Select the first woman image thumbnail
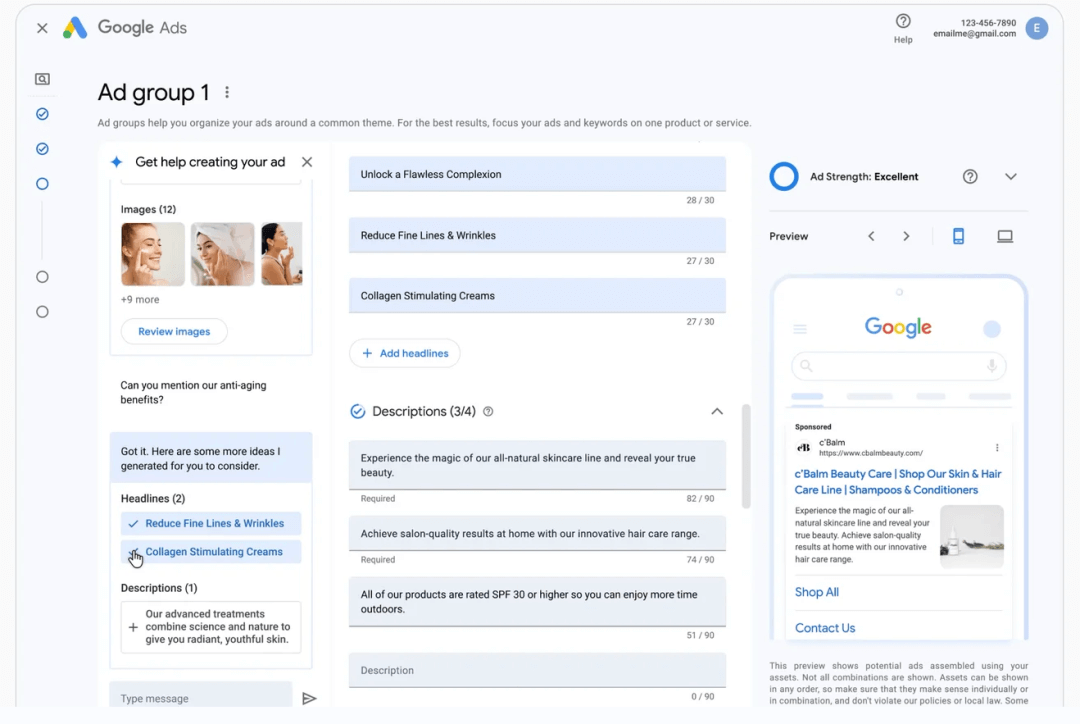The height and width of the screenshot is (724, 1080). (x=153, y=254)
